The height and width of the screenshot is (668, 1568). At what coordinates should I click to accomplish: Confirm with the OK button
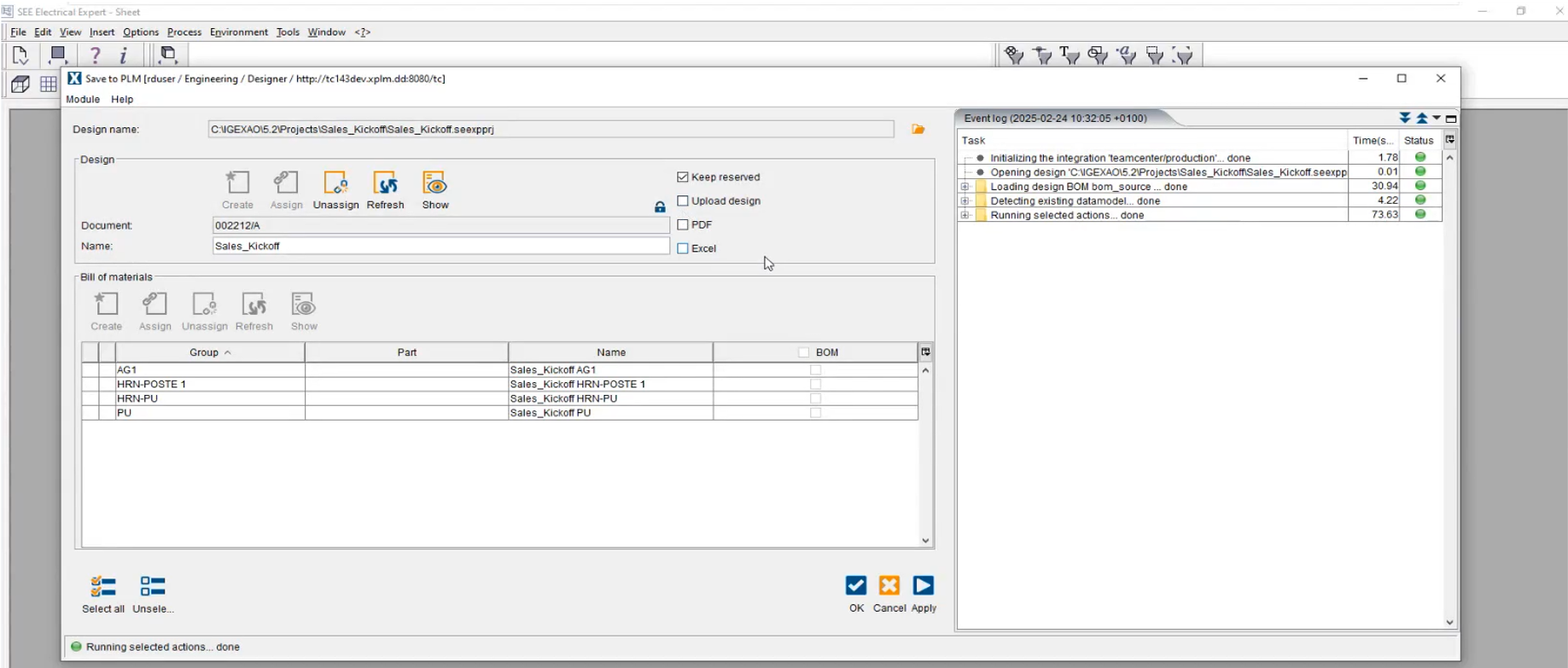[856, 586]
